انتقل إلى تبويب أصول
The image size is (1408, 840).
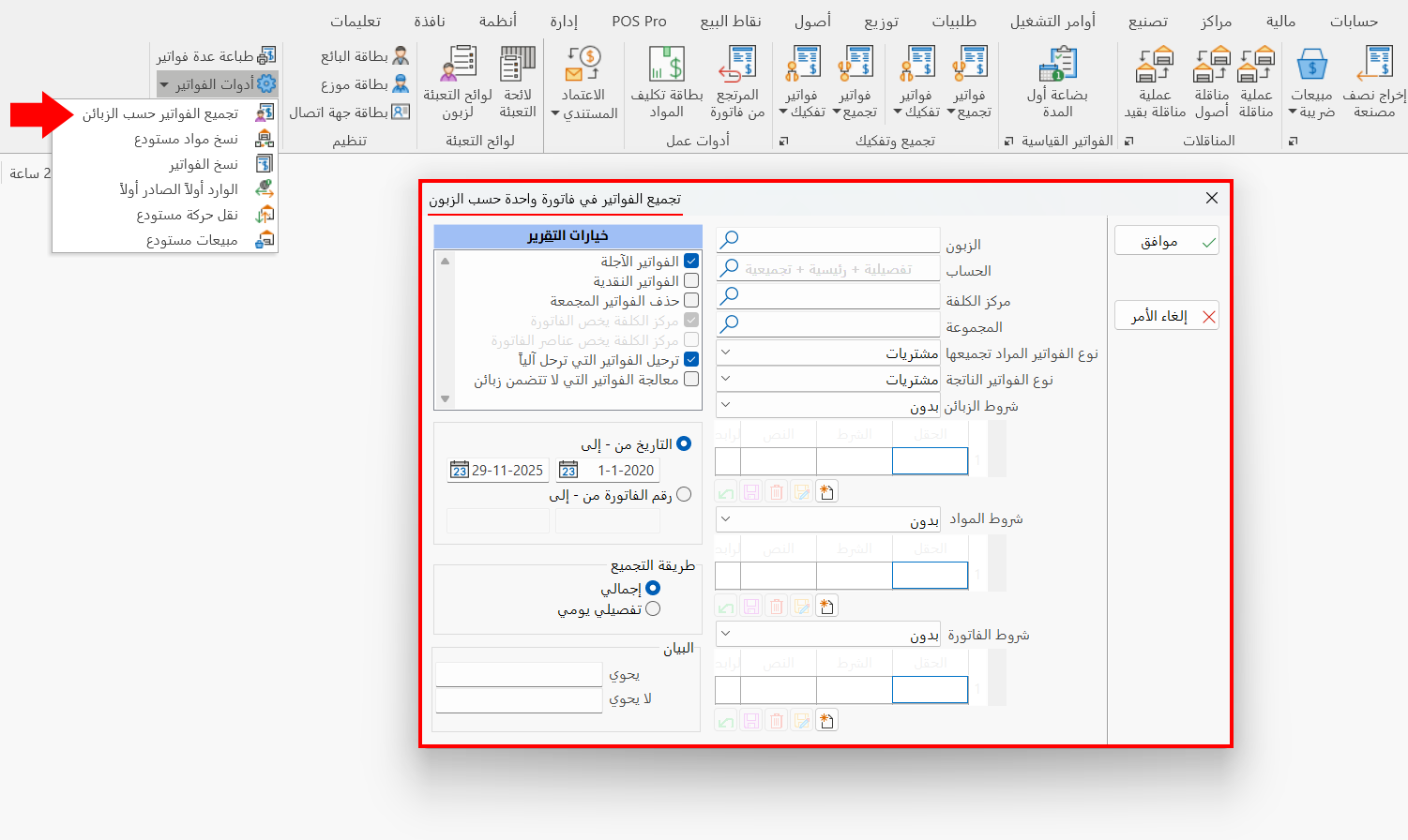[x=812, y=20]
